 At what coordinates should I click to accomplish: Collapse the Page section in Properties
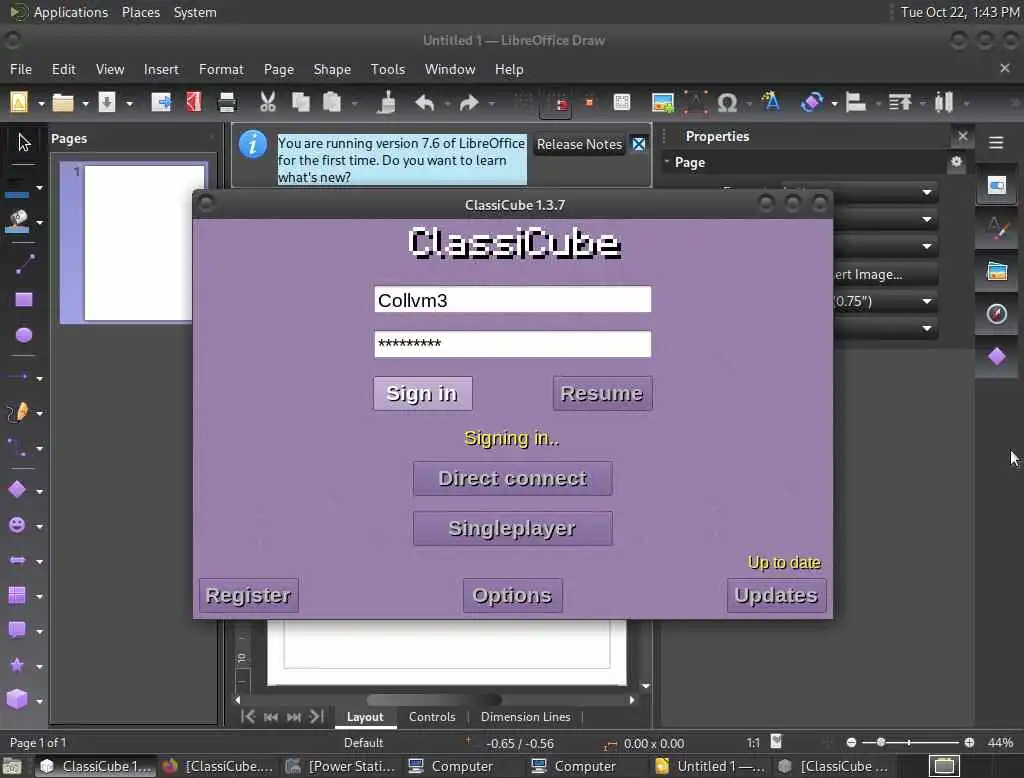coord(667,161)
